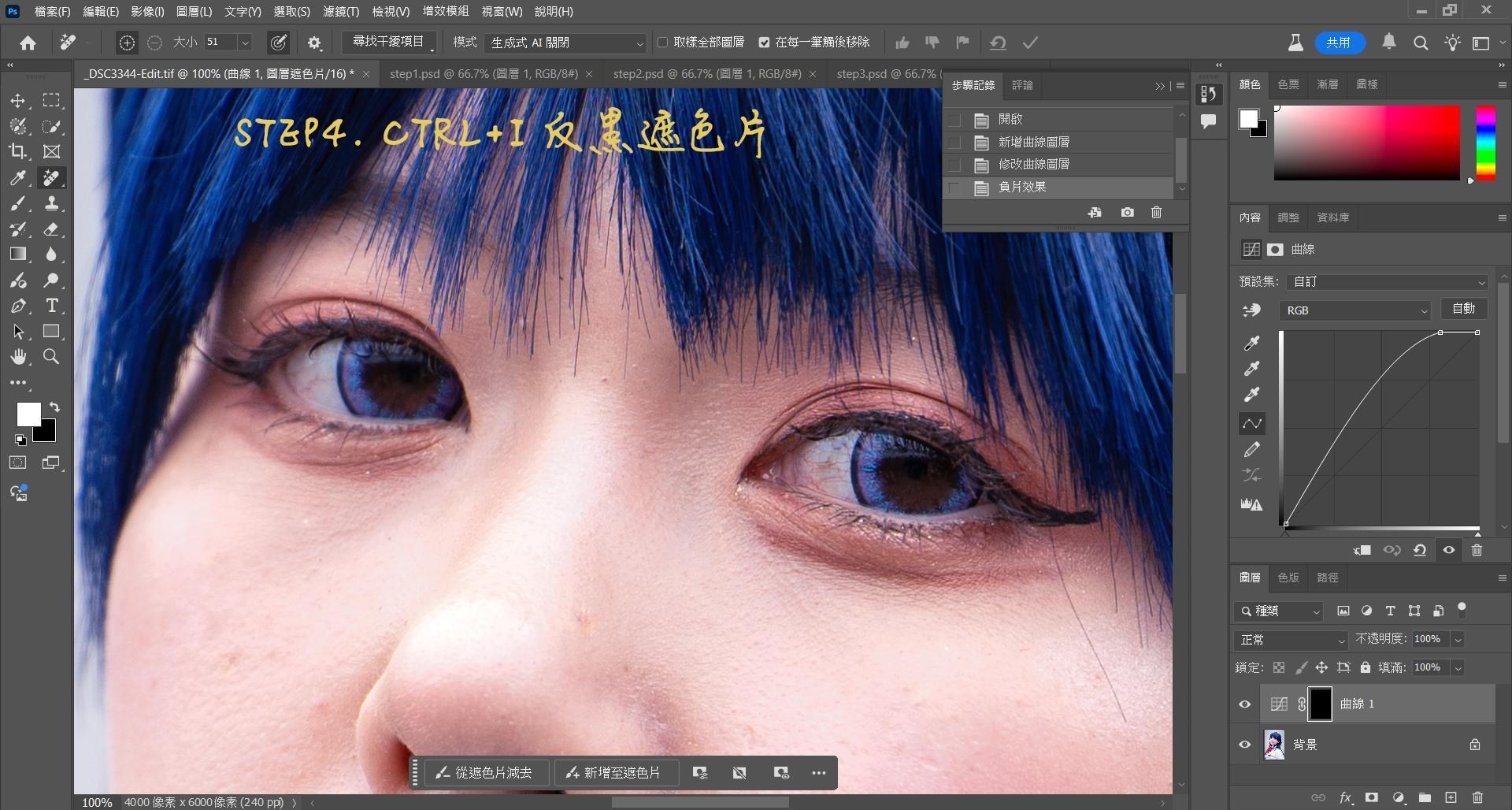Hide the 背景 layer
The image size is (1512, 810).
(x=1245, y=745)
